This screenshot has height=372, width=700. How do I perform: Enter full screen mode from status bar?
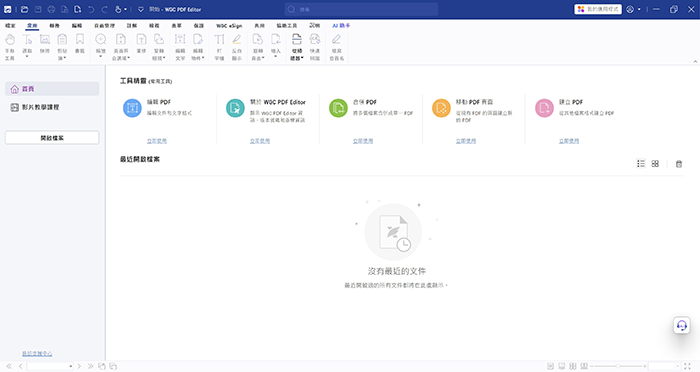click(687, 366)
